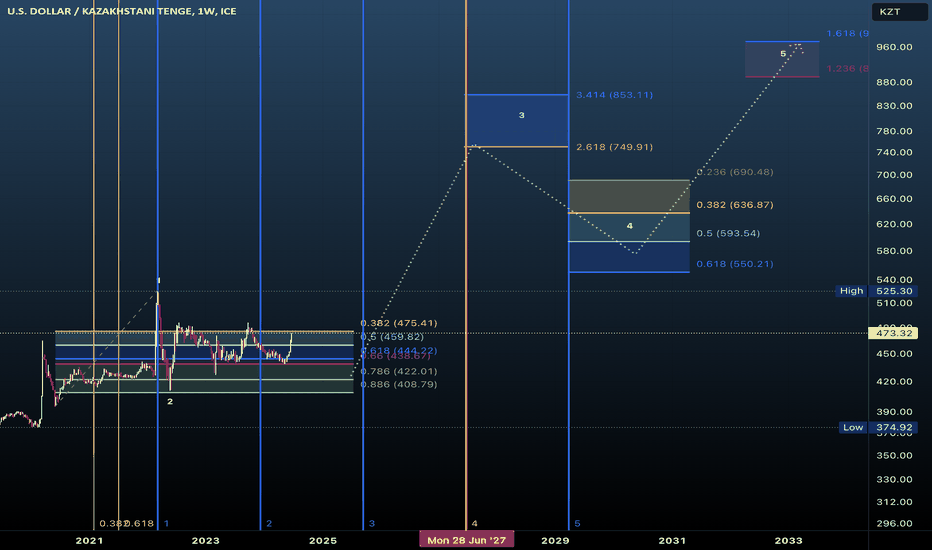
Task: Click the 830.00 price scale label
Action: 894,106
